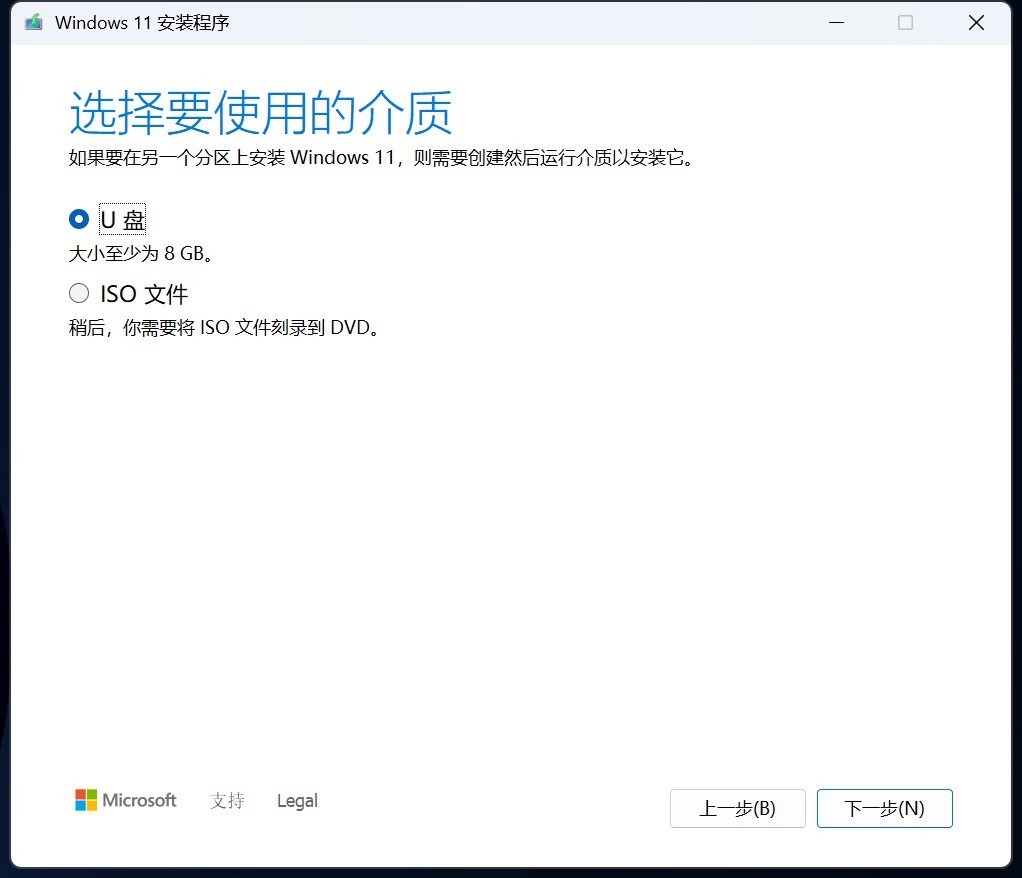This screenshot has height=878, width=1022.
Task: Click 下一步(N) to continue setup
Action: 884,808
